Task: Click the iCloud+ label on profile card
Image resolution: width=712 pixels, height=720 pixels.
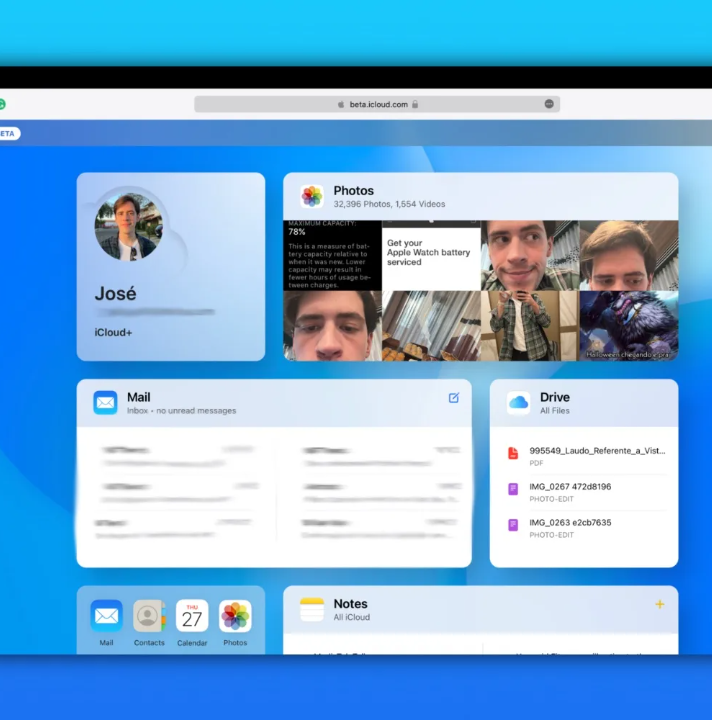Action: [x=113, y=332]
